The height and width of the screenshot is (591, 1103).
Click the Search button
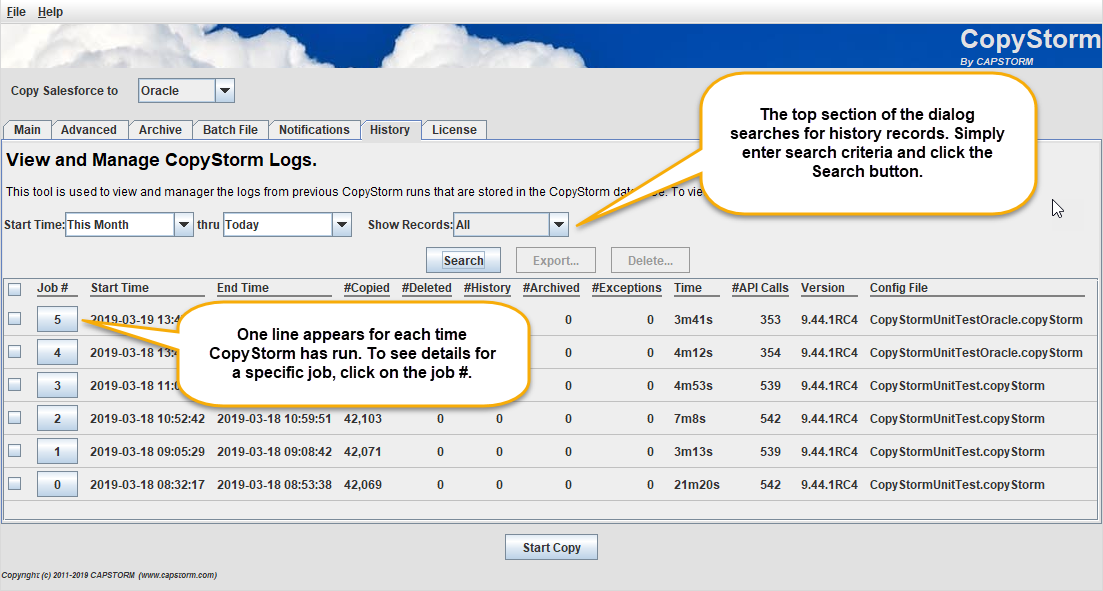tap(464, 260)
